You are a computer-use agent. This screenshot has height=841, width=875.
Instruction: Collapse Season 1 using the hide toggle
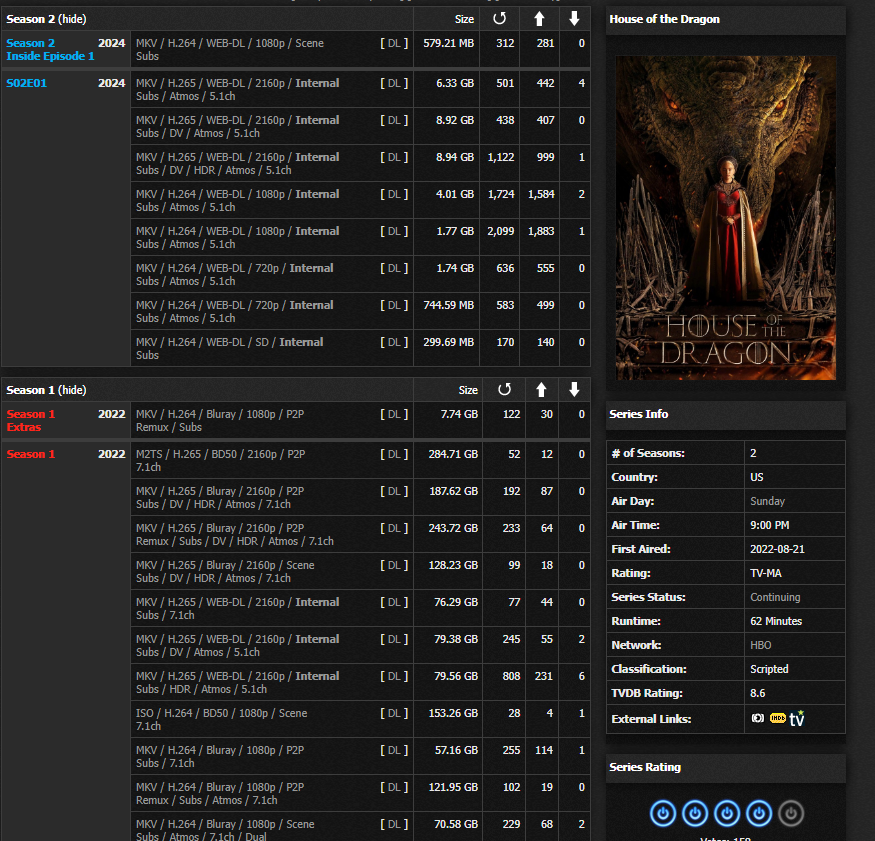73,390
